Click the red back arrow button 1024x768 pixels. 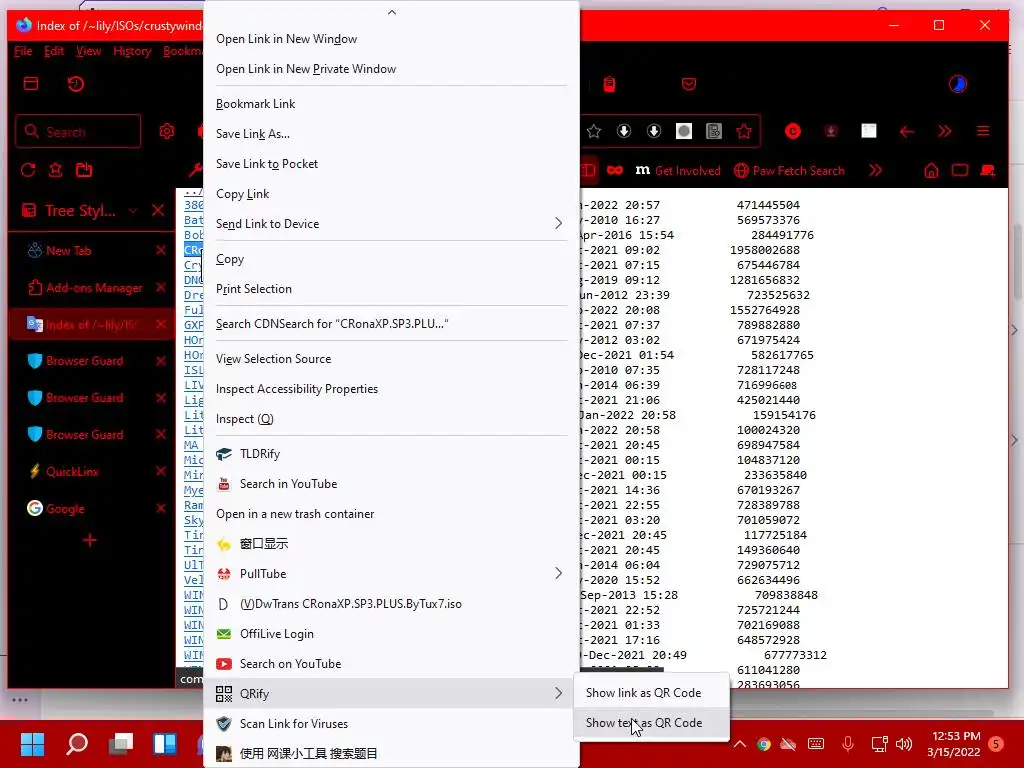click(x=906, y=131)
